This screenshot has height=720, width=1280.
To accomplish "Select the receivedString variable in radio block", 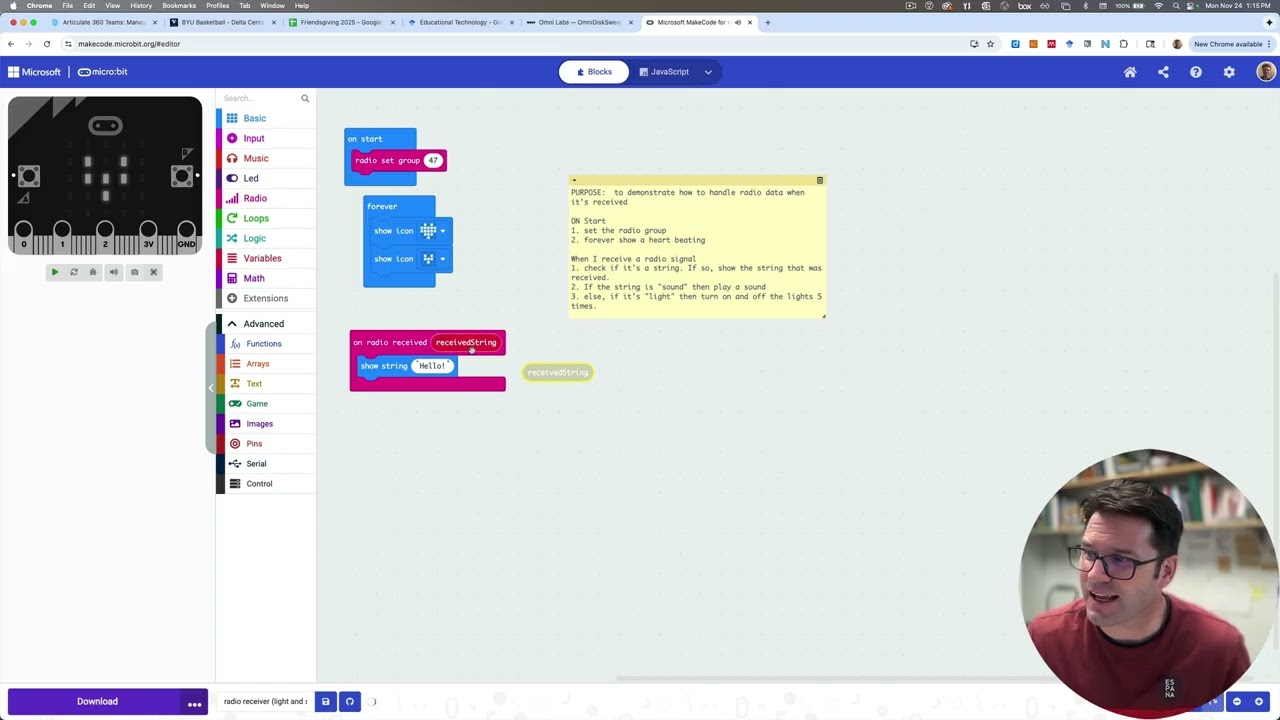I will [466, 342].
